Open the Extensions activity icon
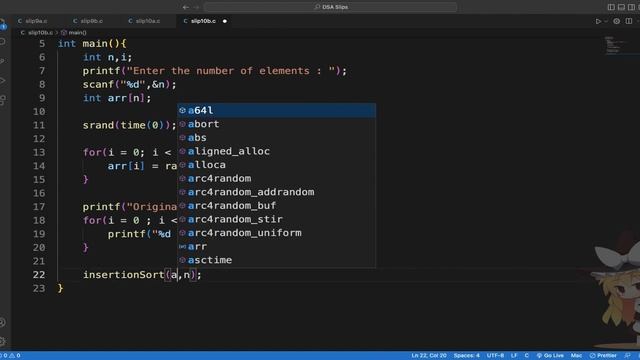The height and width of the screenshot is (360, 640). click(x=3, y=100)
